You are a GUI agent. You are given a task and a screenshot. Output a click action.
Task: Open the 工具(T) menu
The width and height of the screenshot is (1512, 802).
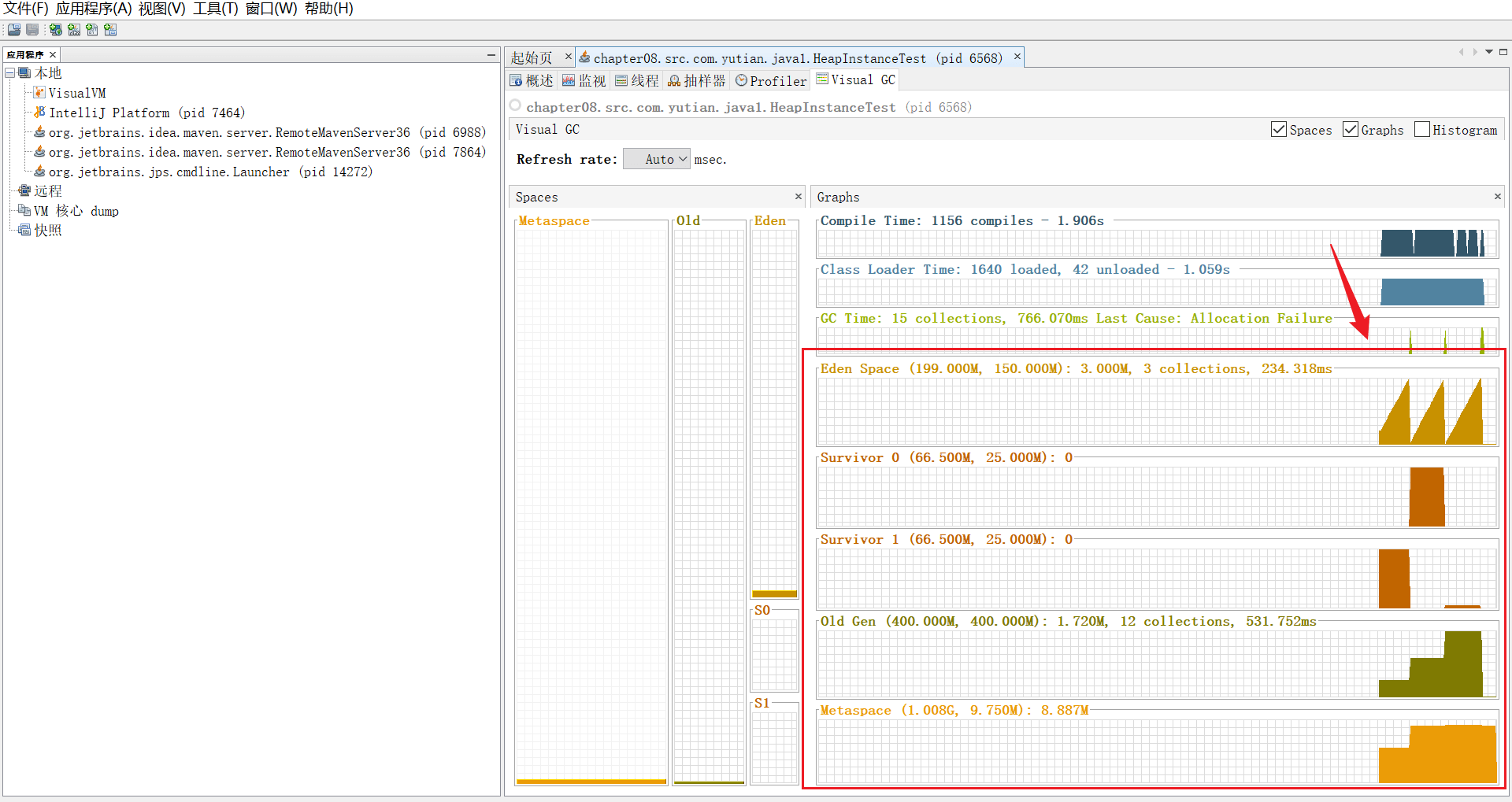pyautogui.click(x=215, y=9)
